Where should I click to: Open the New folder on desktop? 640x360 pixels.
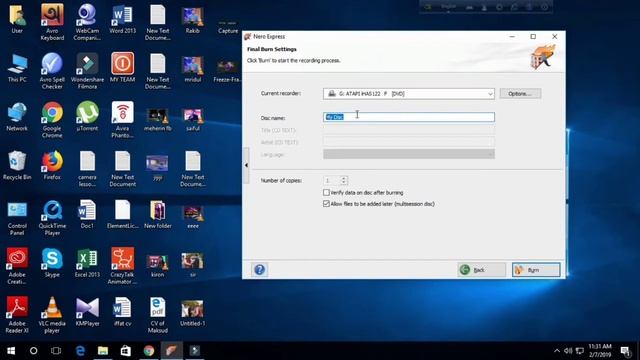[158, 214]
